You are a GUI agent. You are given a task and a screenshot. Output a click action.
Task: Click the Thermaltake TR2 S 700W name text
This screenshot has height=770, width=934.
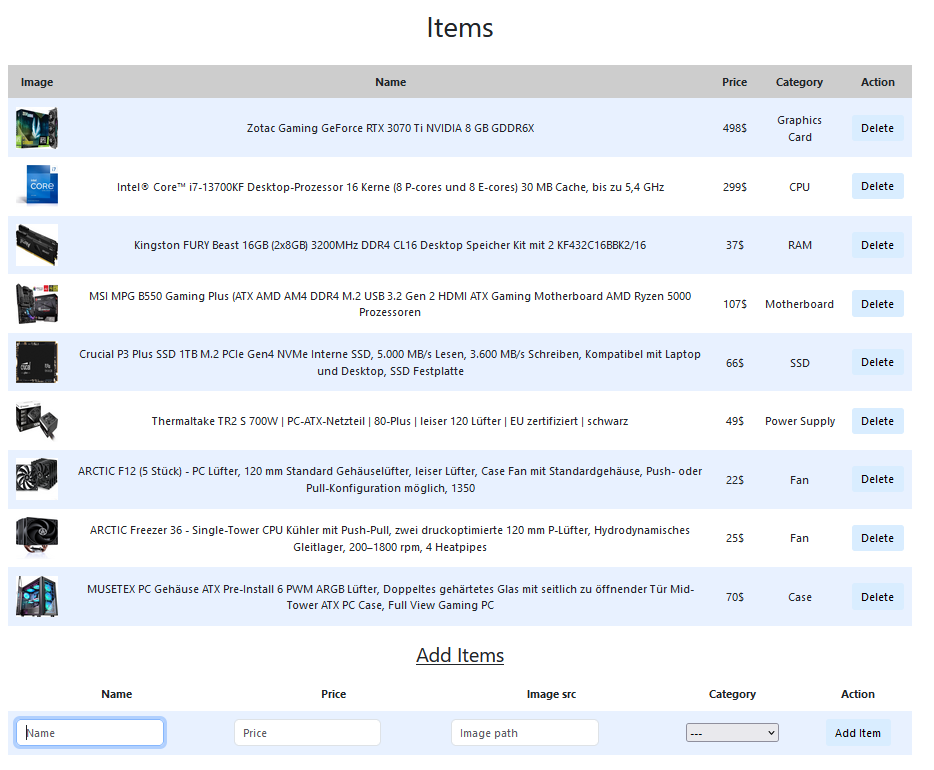pyautogui.click(x=390, y=421)
